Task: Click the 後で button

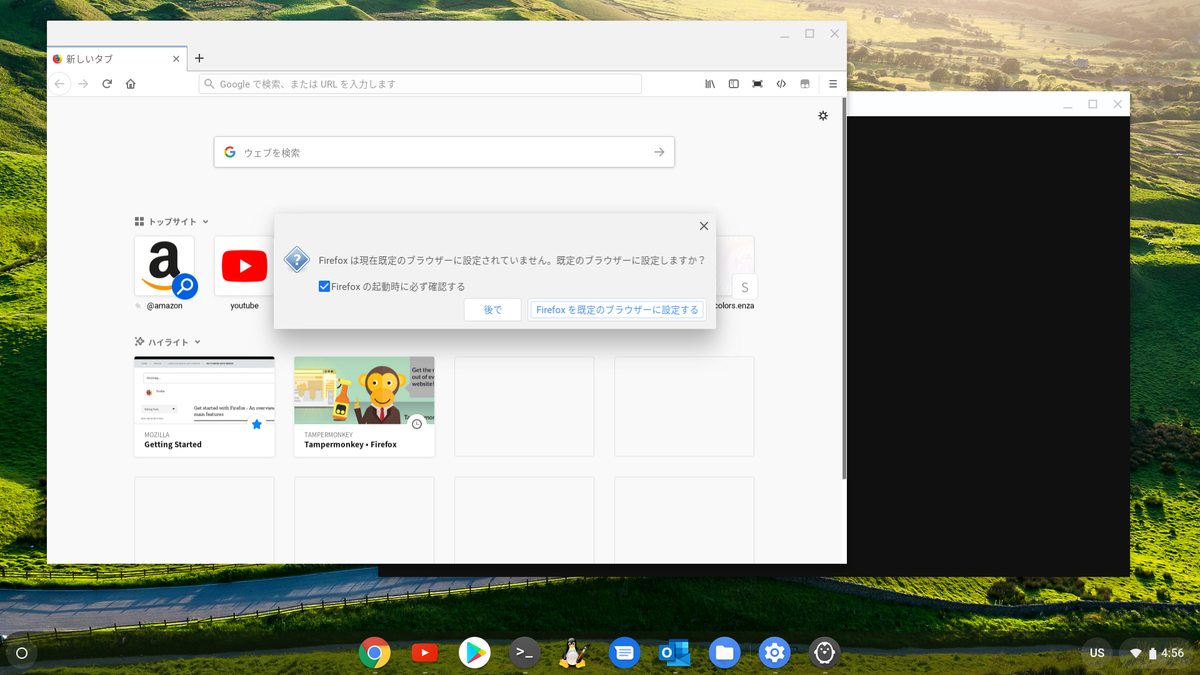Action: point(493,310)
